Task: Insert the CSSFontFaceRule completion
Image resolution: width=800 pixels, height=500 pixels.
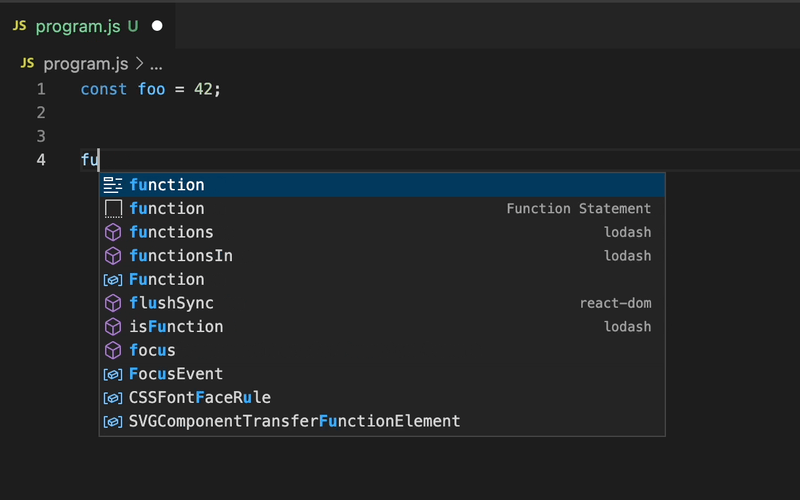Action: tap(200, 398)
